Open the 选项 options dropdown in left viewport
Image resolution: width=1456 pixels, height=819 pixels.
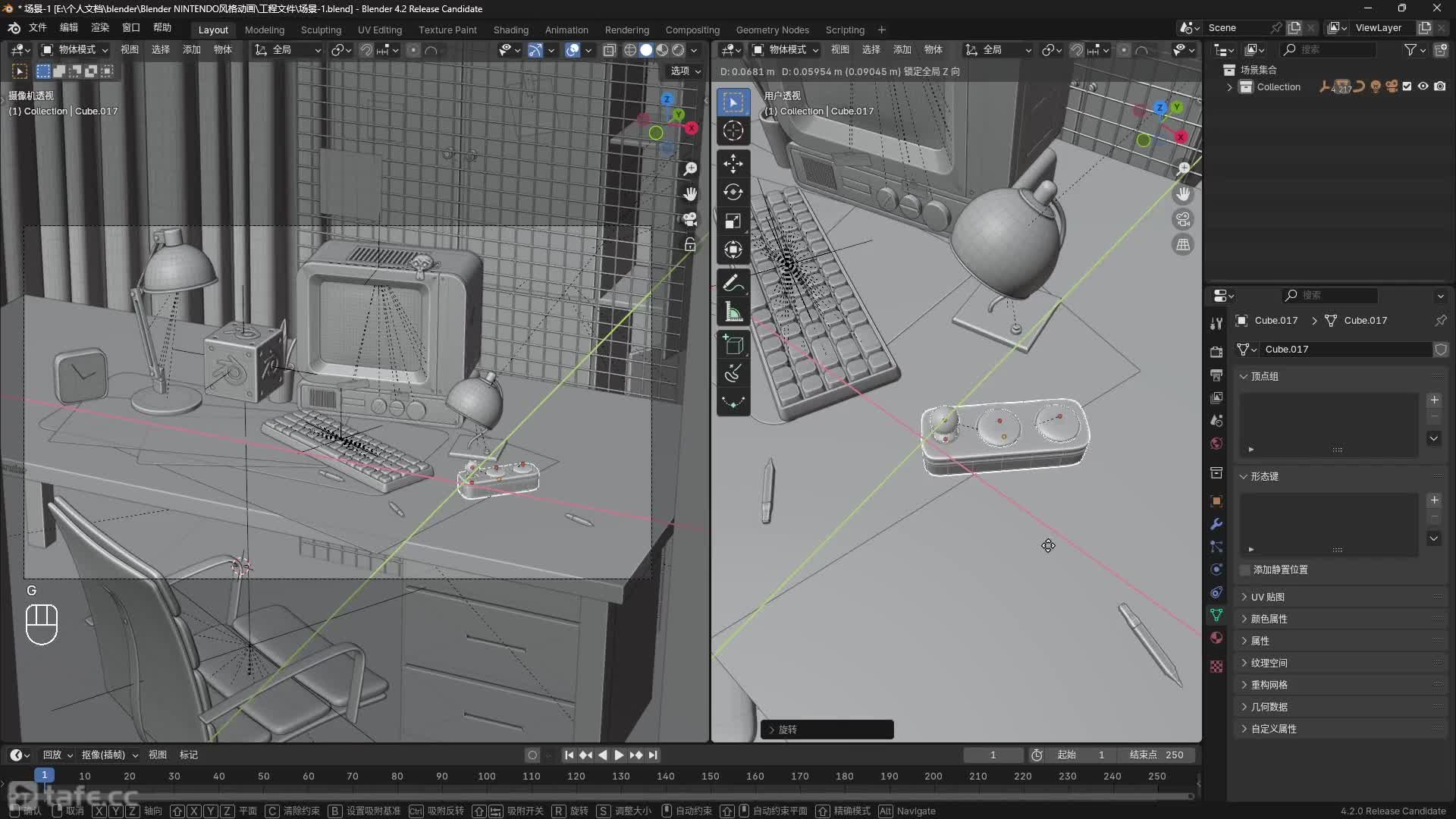686,71
